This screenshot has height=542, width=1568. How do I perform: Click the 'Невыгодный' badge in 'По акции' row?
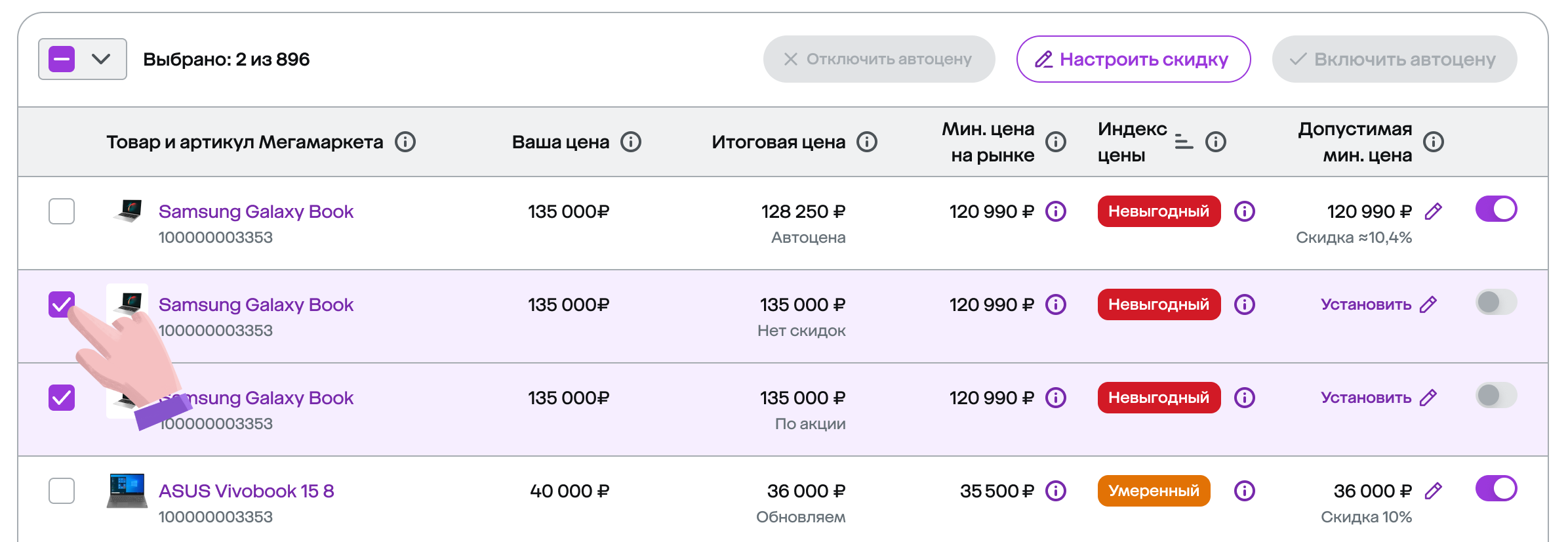pyautogui.click(x=1159, y=398)
